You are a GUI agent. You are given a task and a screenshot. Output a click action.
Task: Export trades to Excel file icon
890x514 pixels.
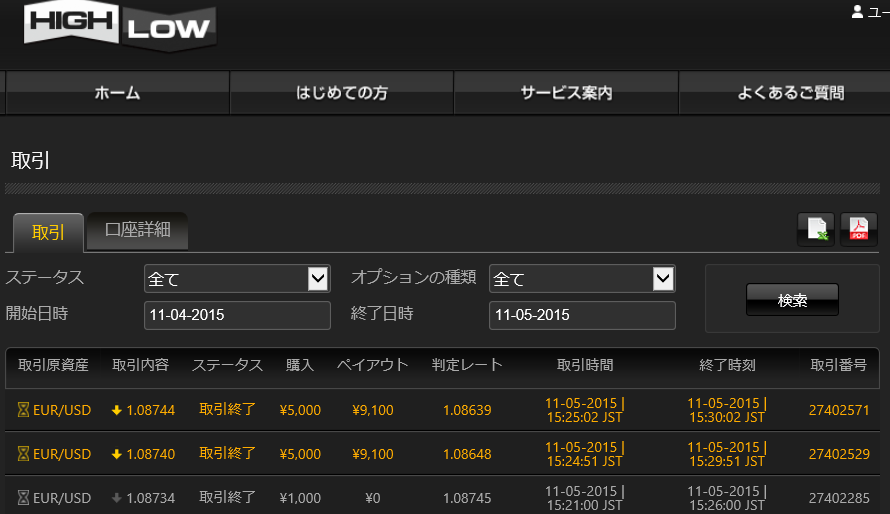(815, 230)
